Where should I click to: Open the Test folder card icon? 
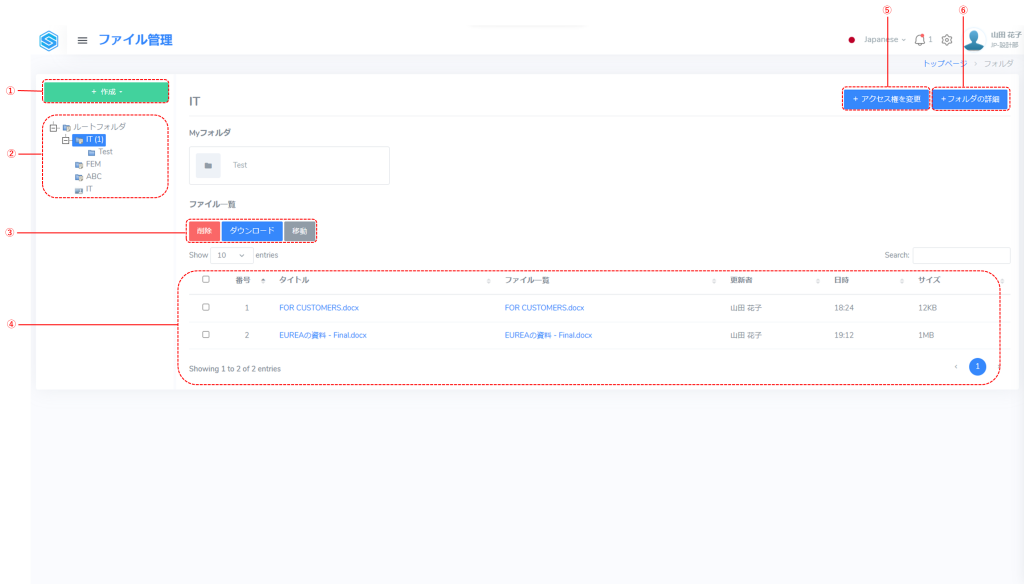[208, 165]
